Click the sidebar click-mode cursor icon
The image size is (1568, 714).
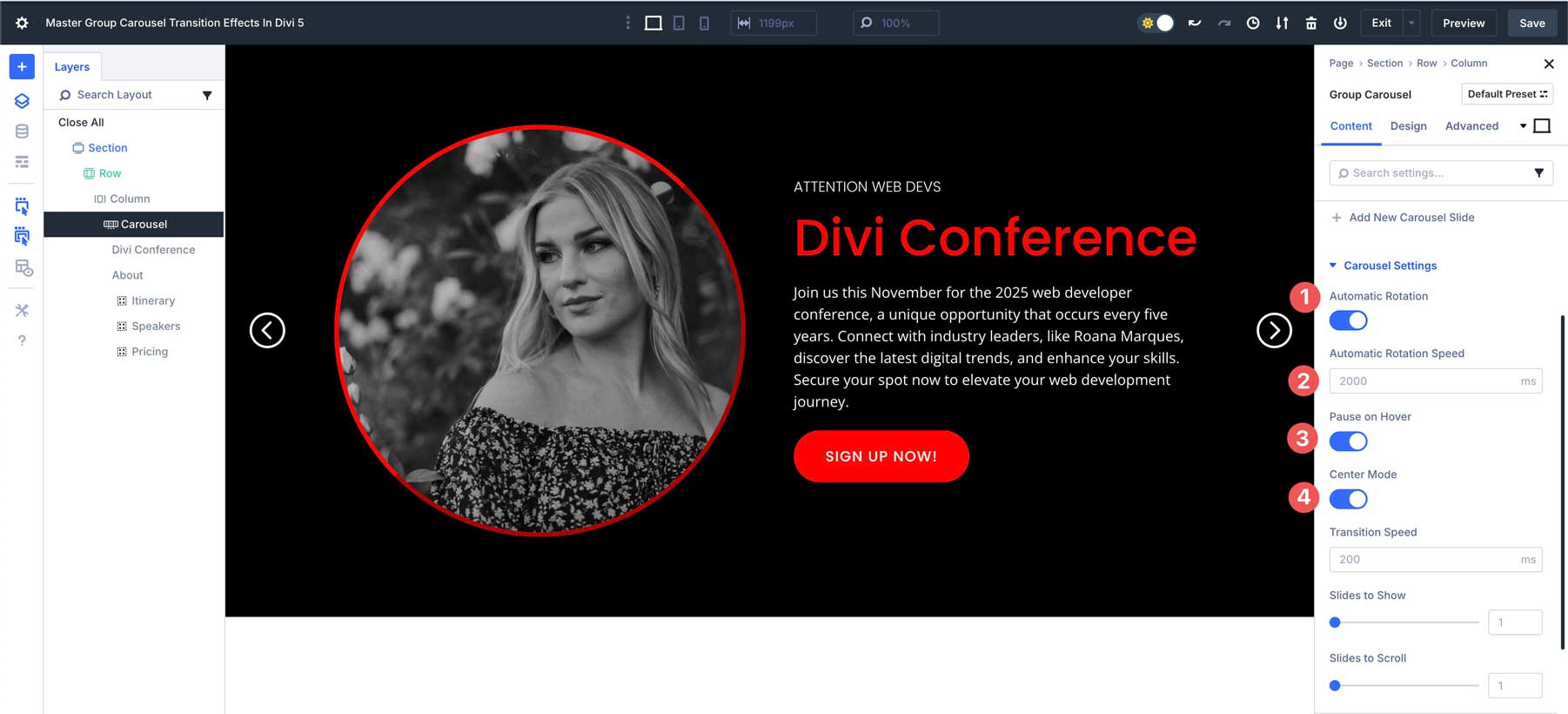[x=22, y=206]
